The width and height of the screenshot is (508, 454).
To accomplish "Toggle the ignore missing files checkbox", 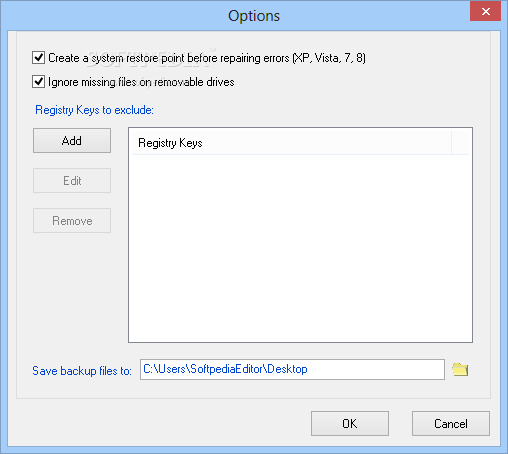I will 38,82.
